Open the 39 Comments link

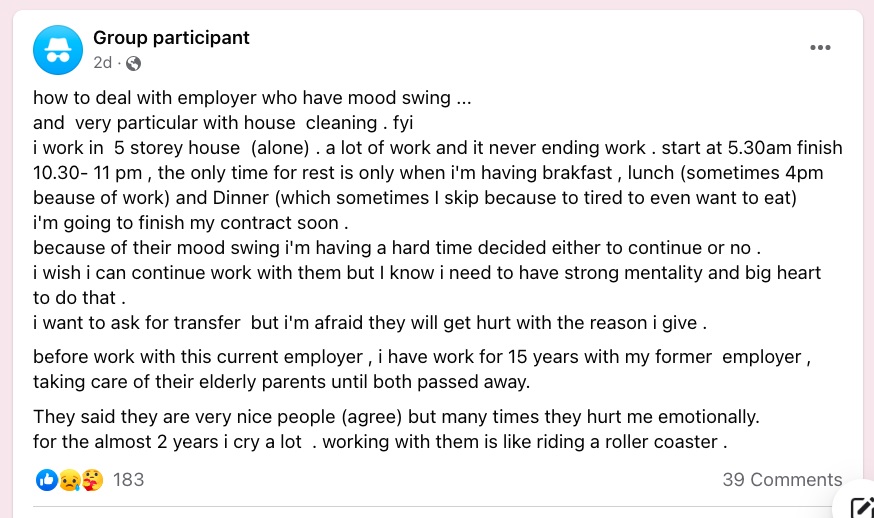pyautogui.click(x=782, y=480)
